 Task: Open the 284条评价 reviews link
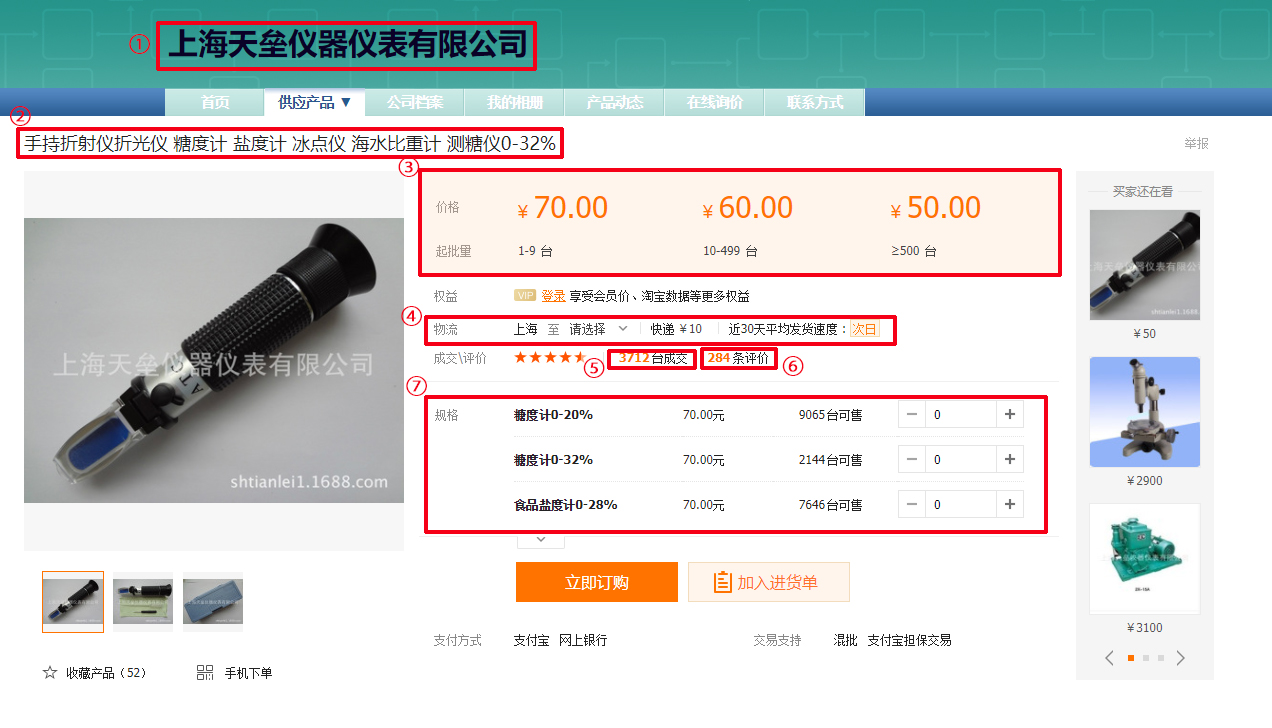[x=738, y=358]
